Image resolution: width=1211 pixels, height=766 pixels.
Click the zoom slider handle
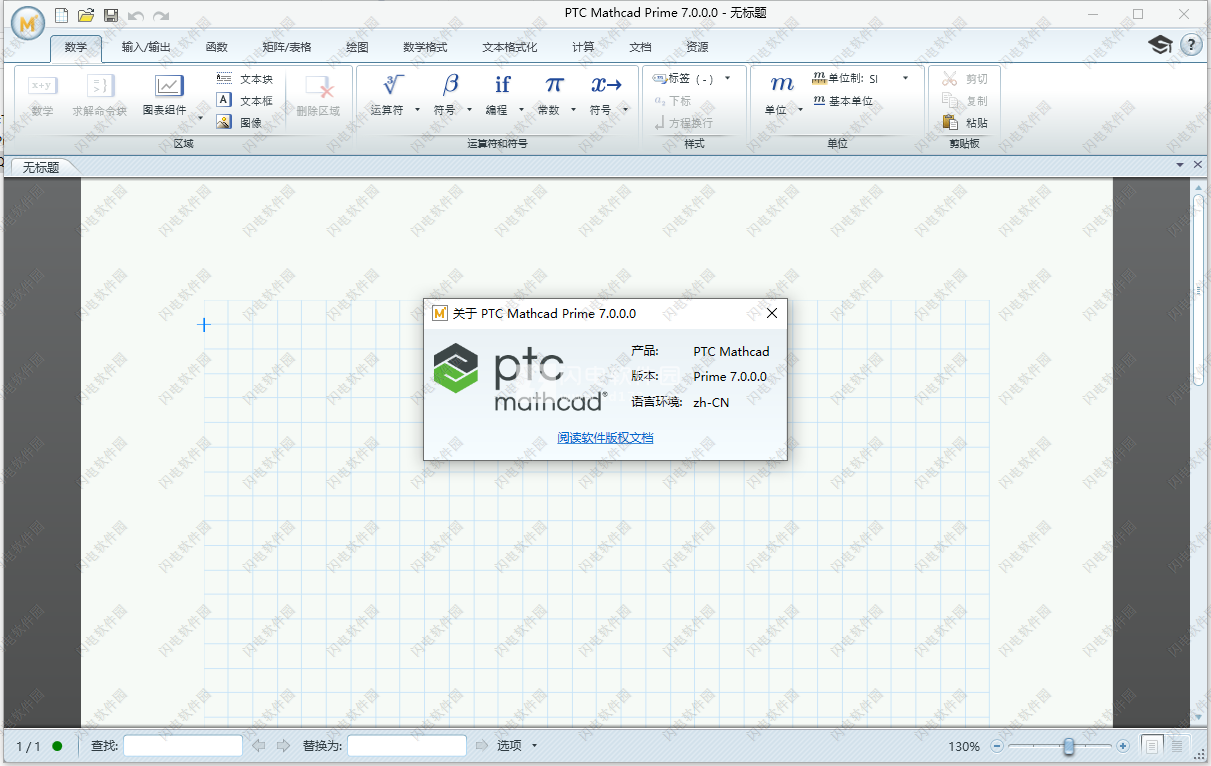(x=1069, y=746)
